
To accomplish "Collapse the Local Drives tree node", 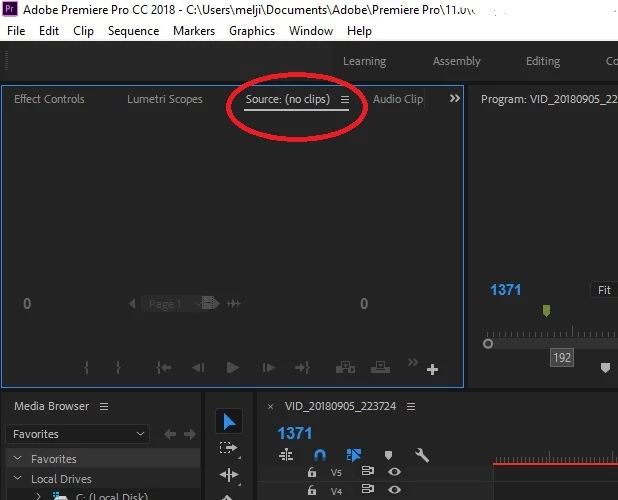I will (17, 478).
